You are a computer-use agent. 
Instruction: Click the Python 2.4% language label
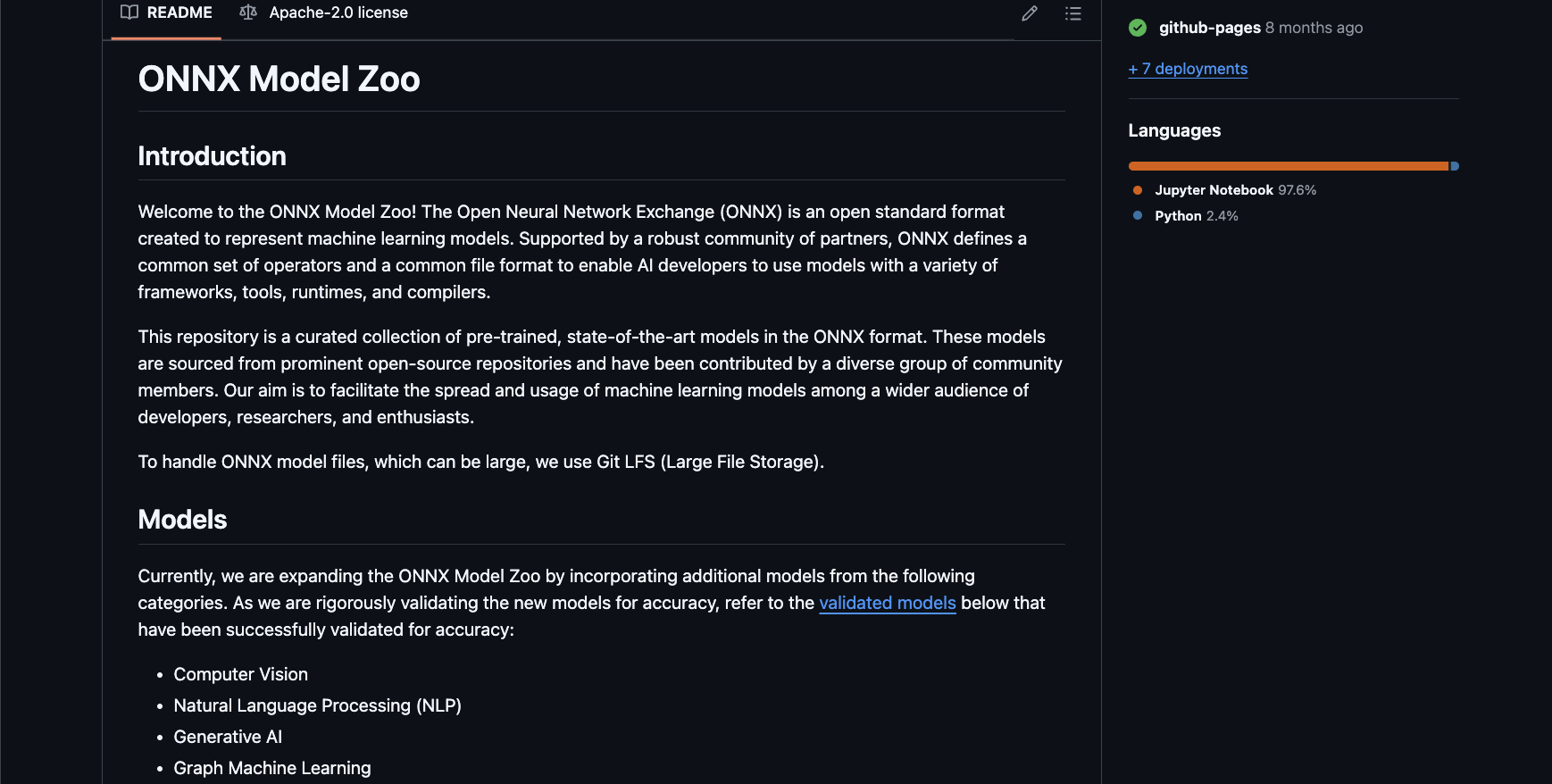pos(1196,216)
